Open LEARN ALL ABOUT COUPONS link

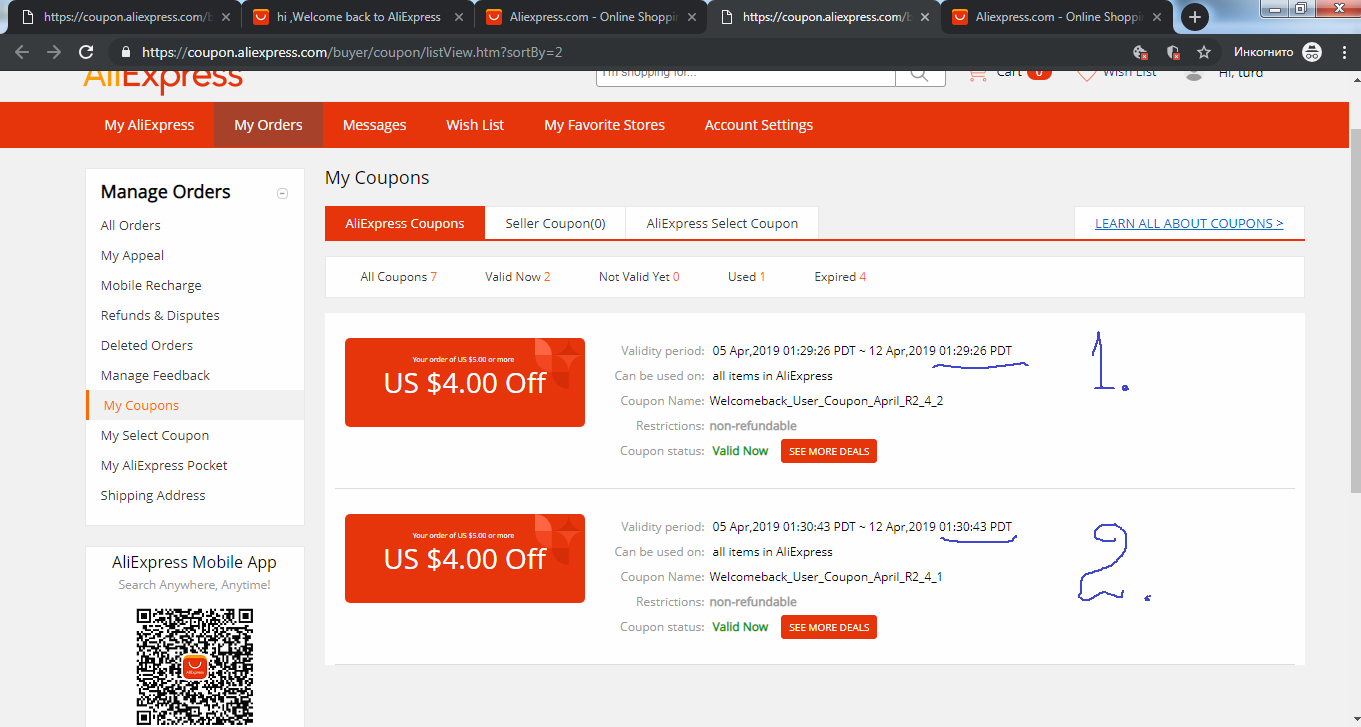click(x=1189, y=223)
